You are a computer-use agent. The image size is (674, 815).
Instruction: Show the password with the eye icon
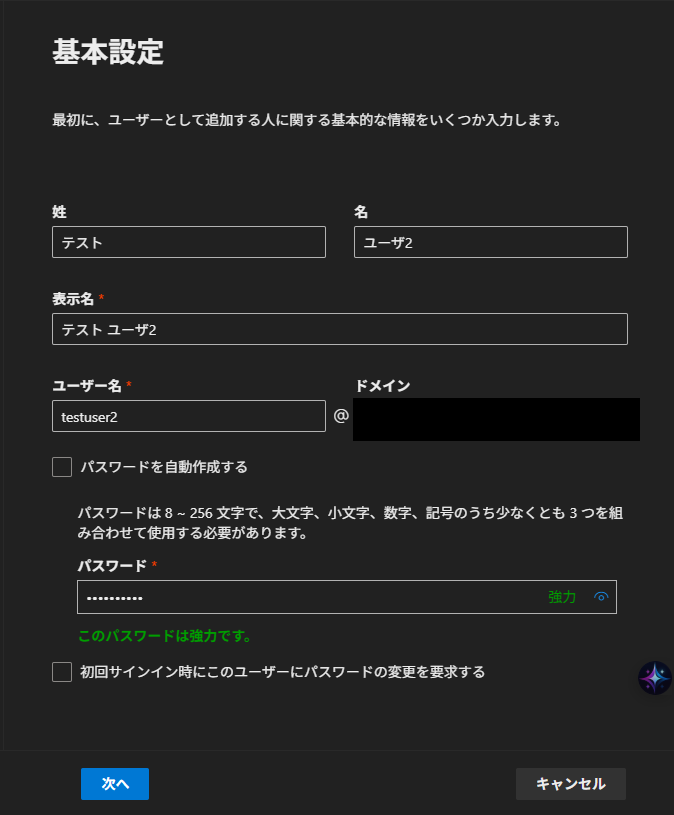coord(601,597)
